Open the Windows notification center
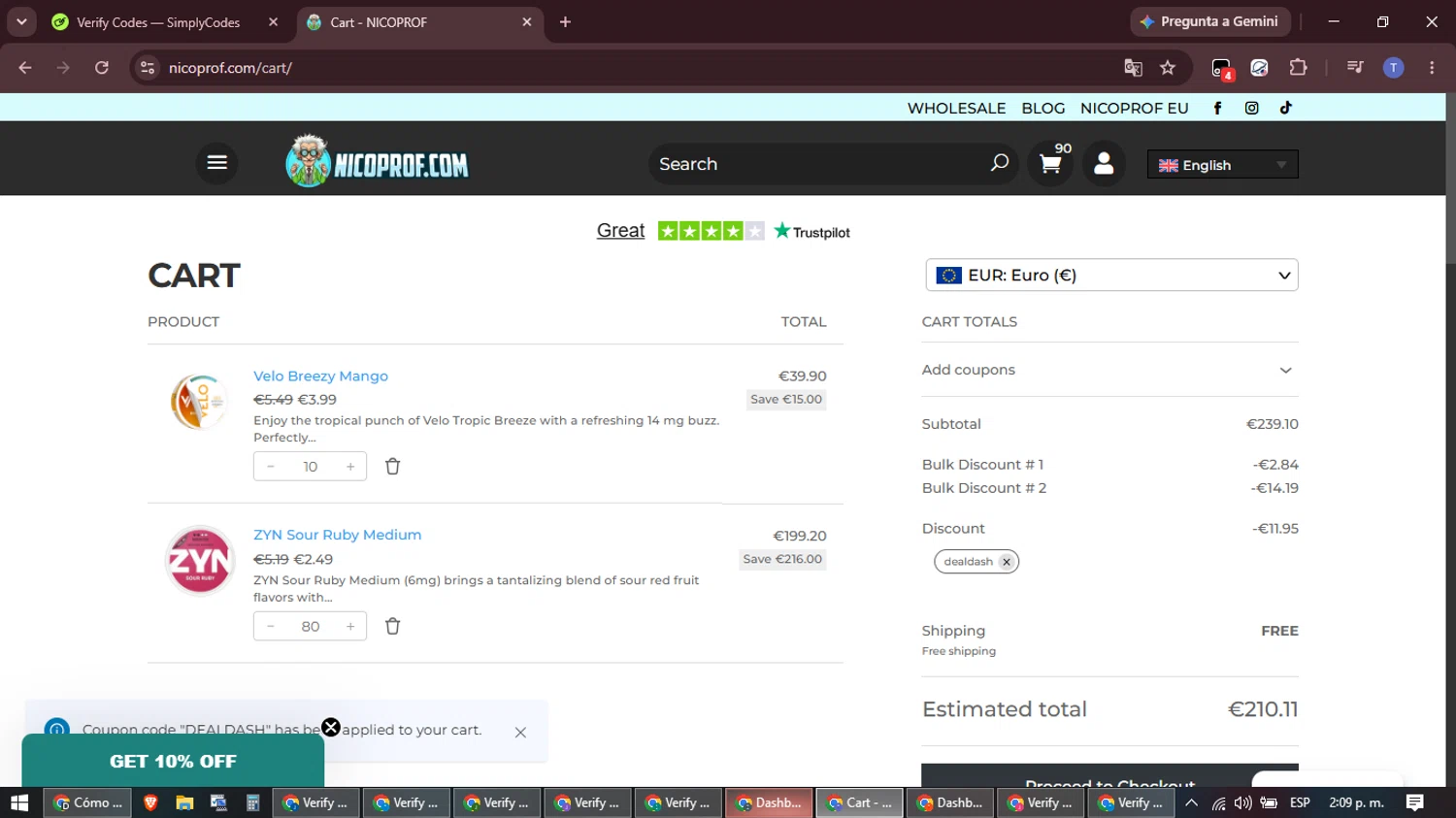 [x=1415, y=802]
